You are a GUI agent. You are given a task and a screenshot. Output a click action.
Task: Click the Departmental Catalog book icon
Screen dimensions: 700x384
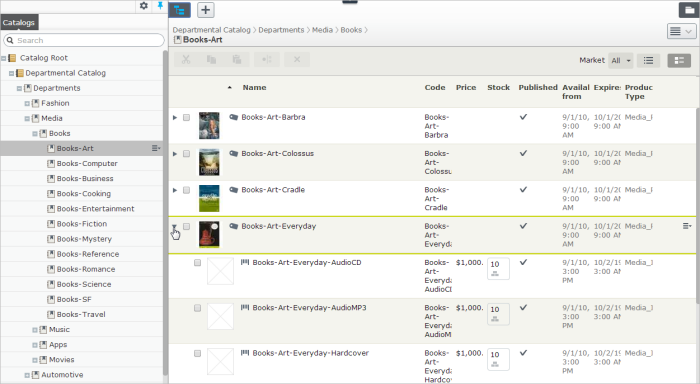point(20,73)
